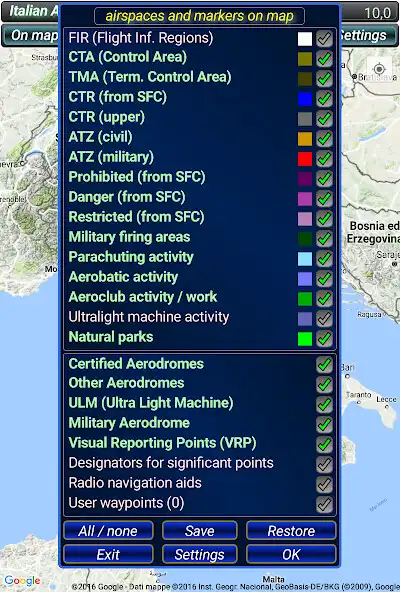This screenshot has height=592, width=400.
Task: Confirm with the OK button
Action: (x=291, y=554)
